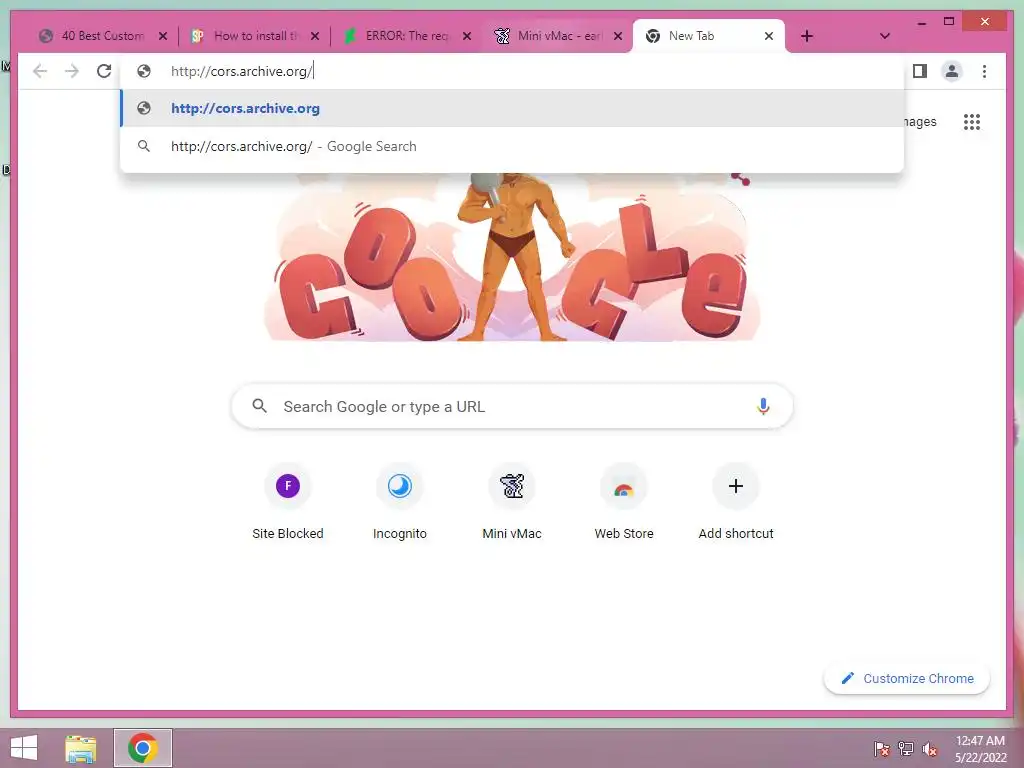The width and height of the screenshot is (1024, 768).
Task: Click the Google doodle image
Action: click(512, 258)
